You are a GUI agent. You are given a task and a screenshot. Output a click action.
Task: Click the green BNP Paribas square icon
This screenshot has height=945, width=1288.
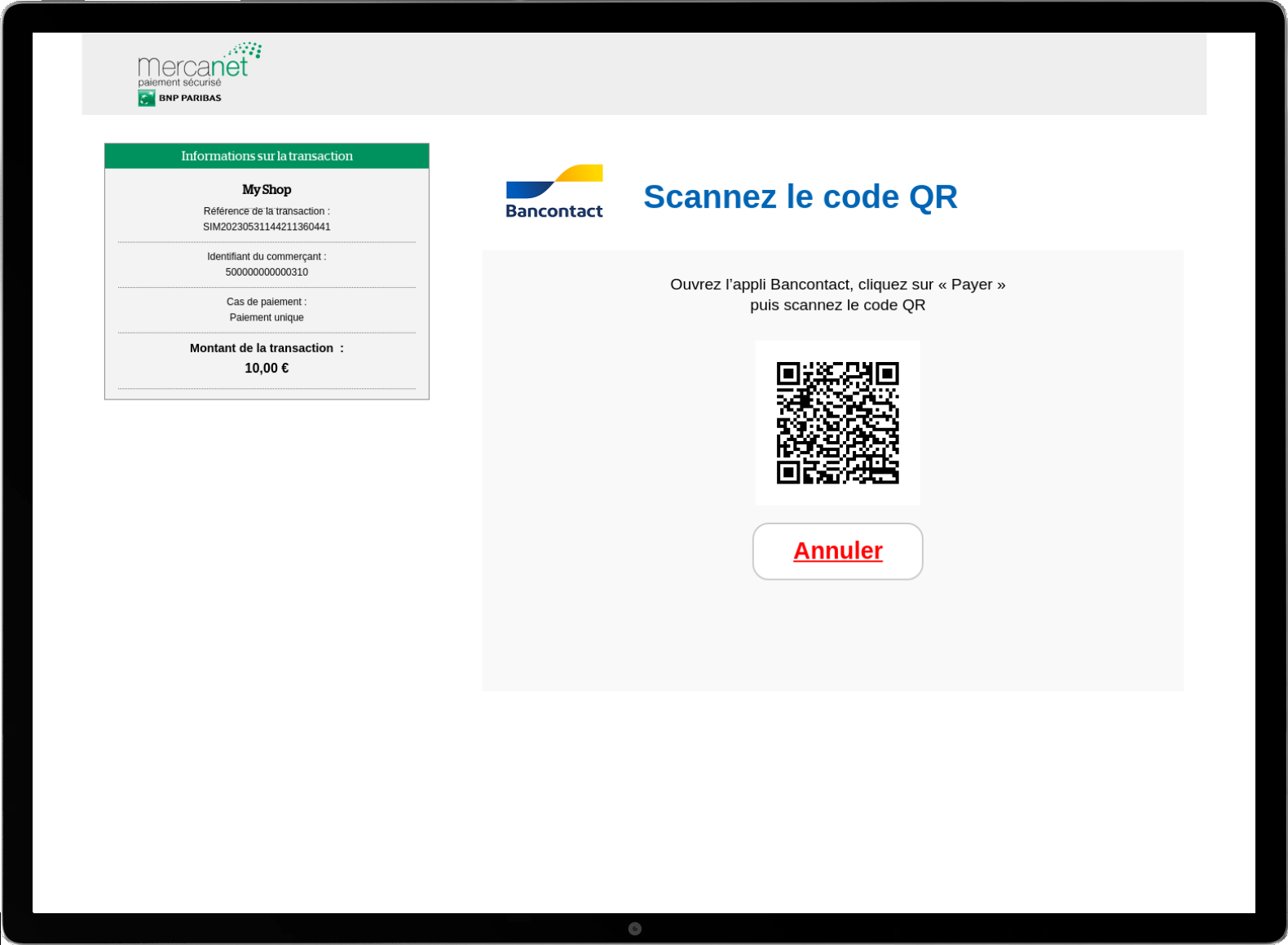147,98
